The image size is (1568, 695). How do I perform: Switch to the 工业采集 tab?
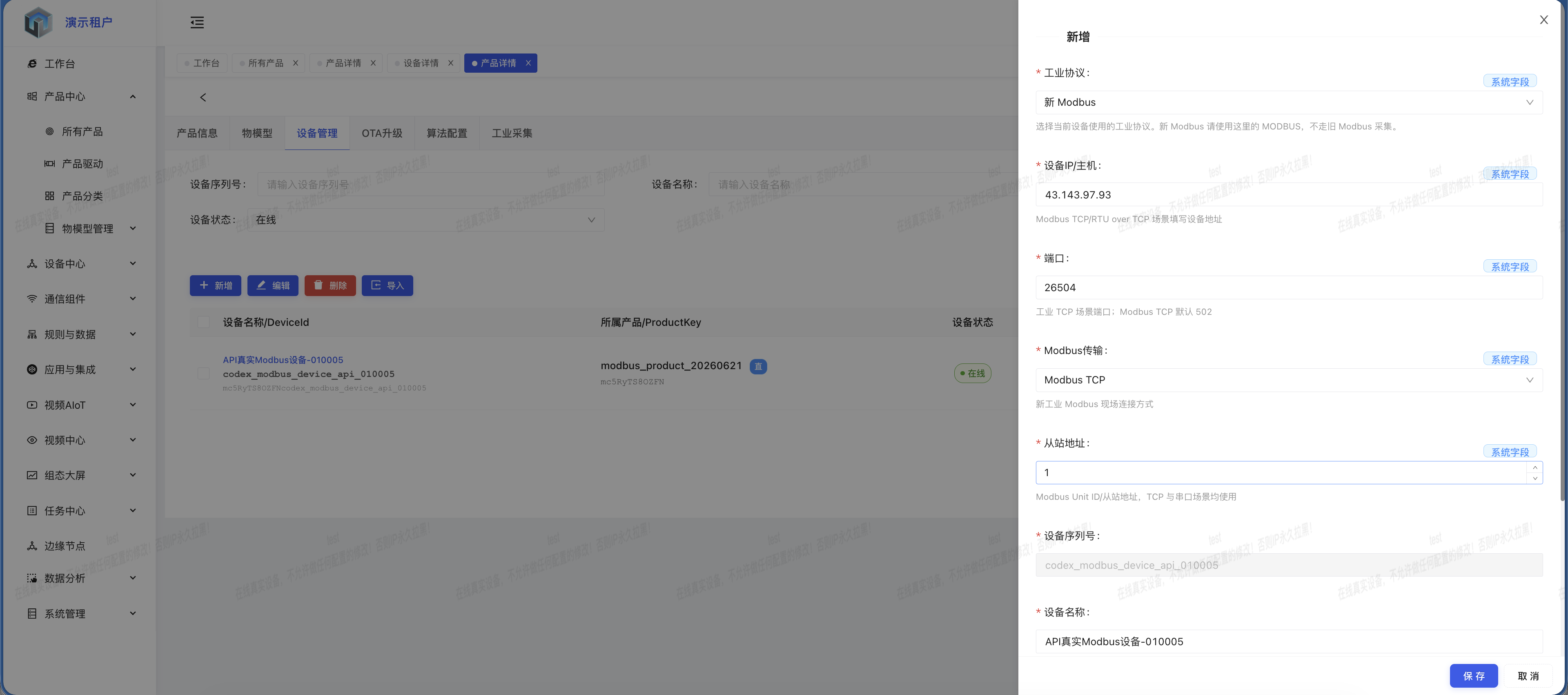(512, 133)
